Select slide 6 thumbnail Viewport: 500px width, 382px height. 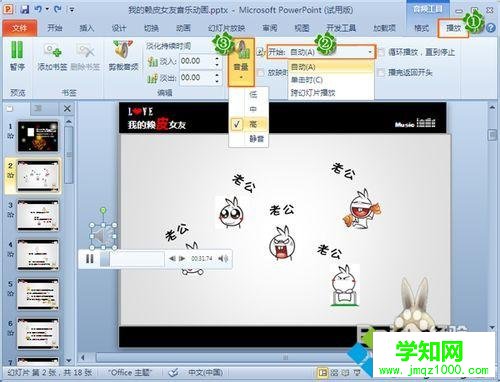coord(38,333)
